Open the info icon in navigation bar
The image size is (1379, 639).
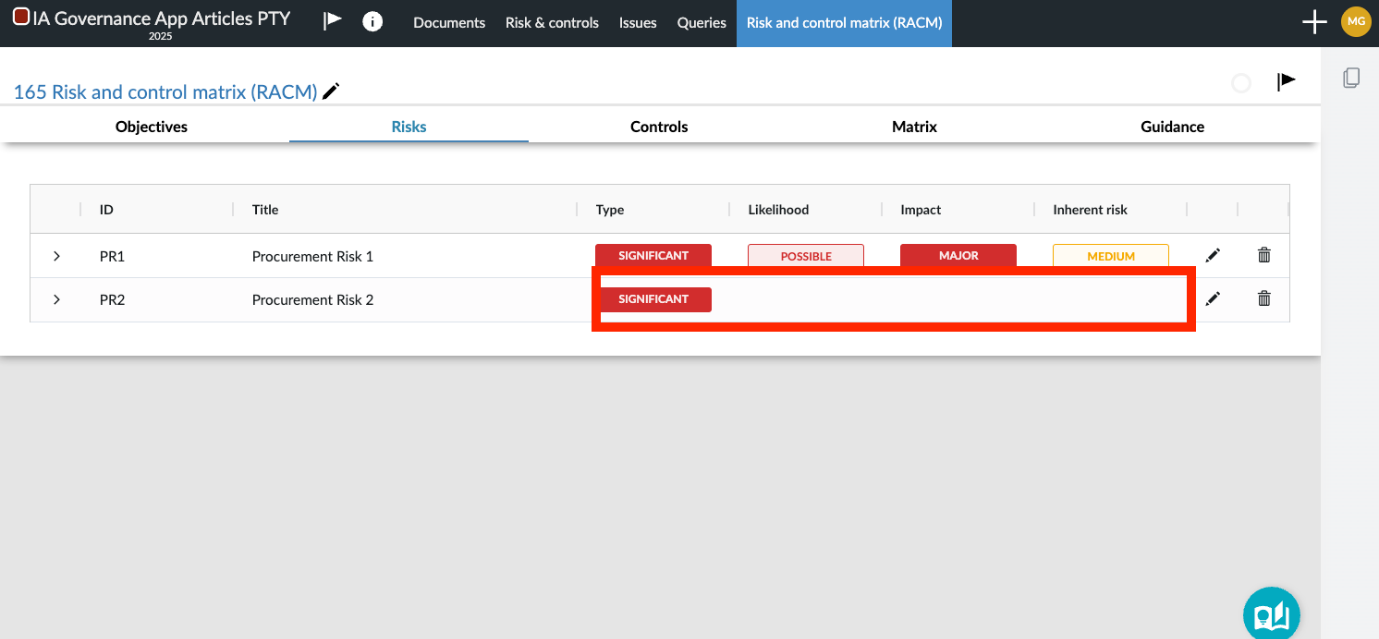tap(373, 22)
